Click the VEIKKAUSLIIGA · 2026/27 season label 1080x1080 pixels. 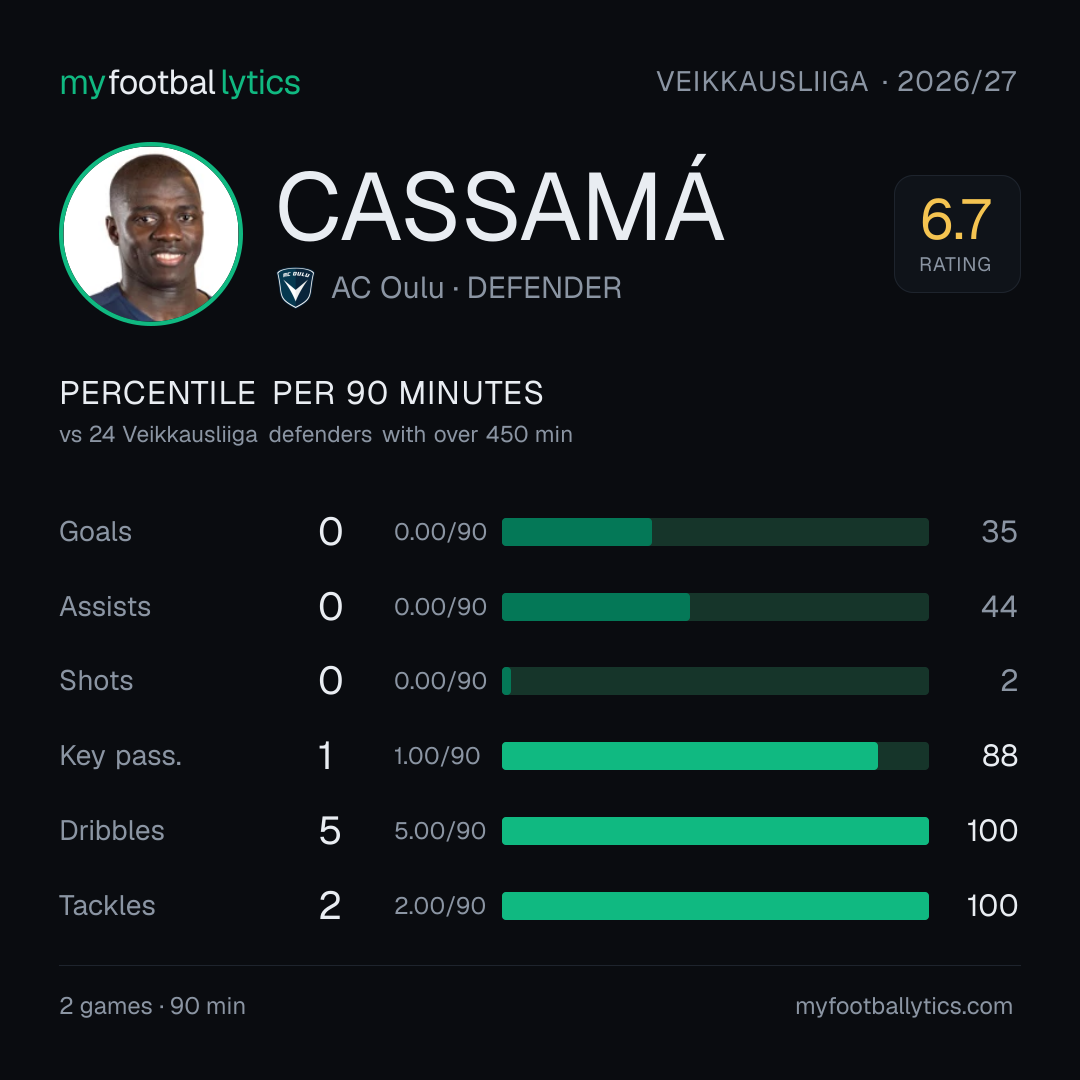point(836,81)
